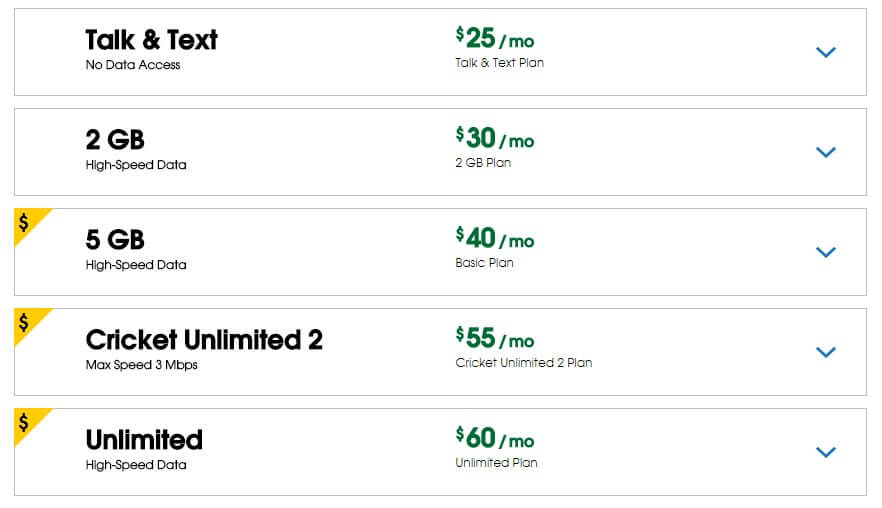Expand the 5 GB Basic Plan chevron

(x=825, y=252)
